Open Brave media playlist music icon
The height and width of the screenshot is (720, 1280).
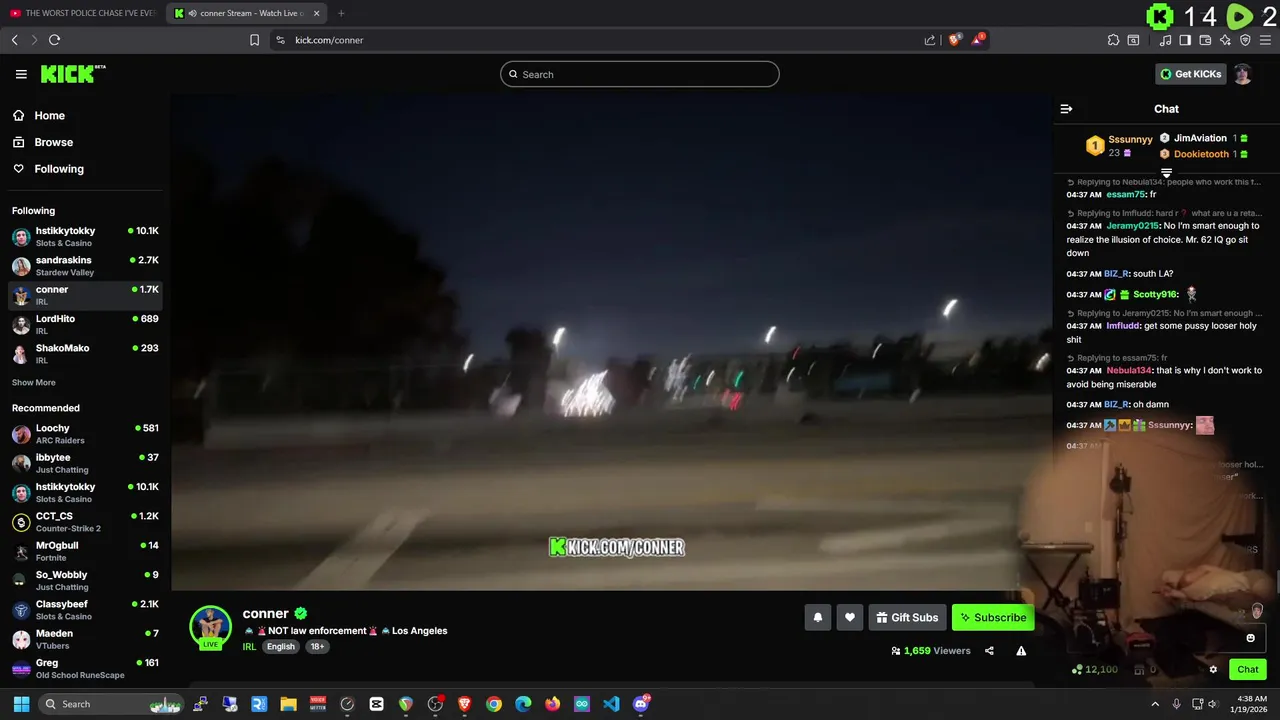pyautogui.click(x=1165, y=40)
